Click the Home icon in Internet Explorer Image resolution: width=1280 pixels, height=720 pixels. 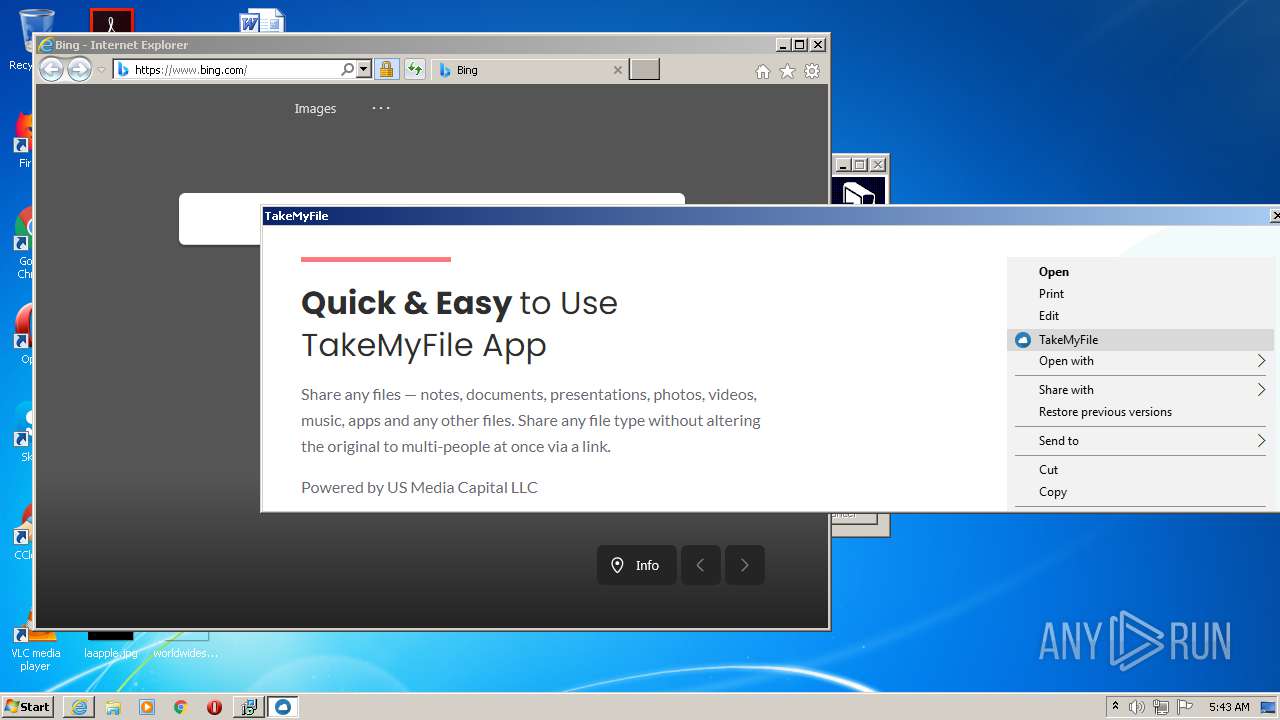[763, 71]
